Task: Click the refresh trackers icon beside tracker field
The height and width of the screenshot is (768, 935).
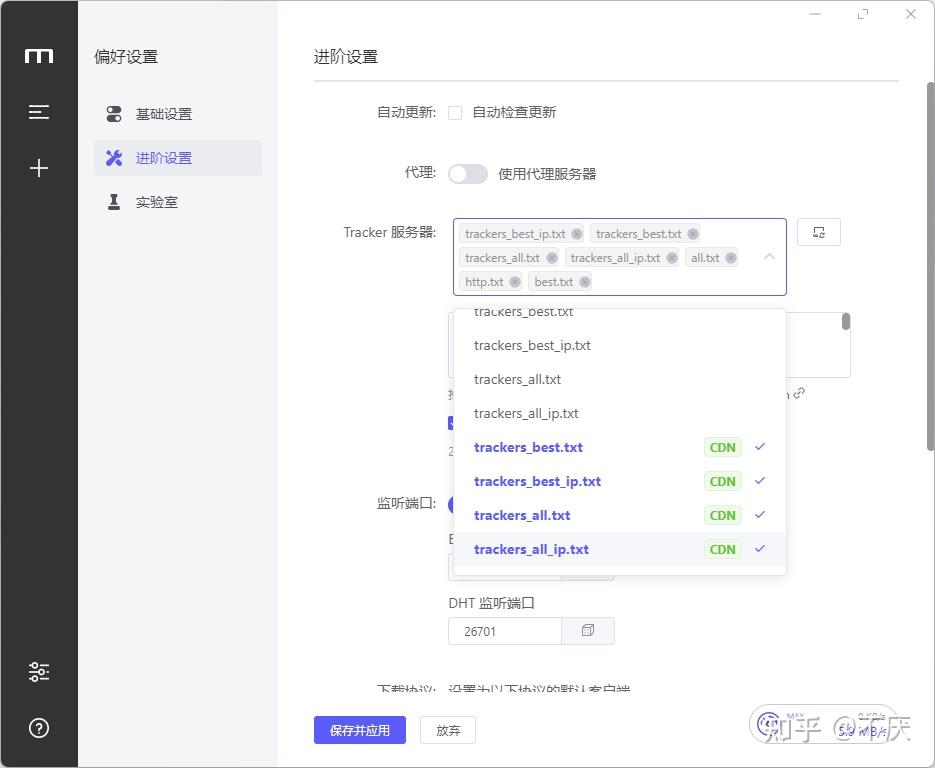Action: click(x=818, y=231)
